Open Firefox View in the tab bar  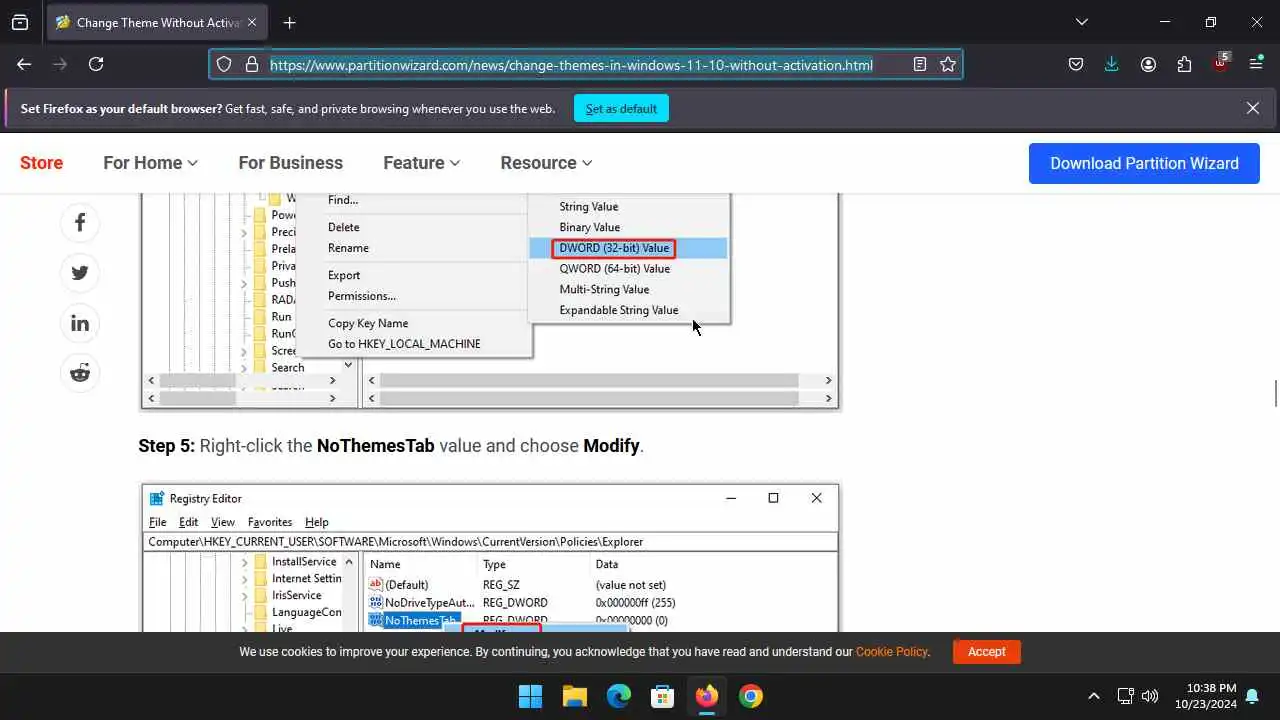19,22
